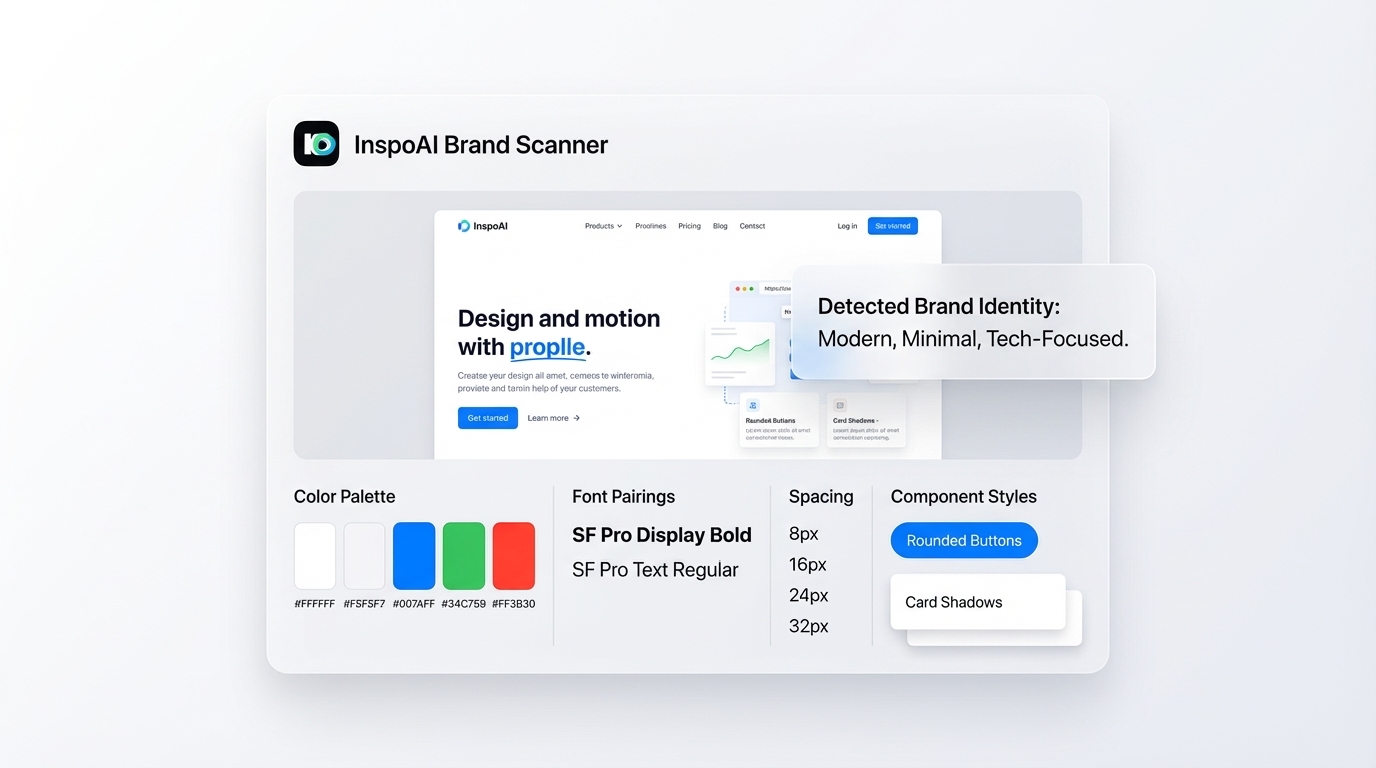Select the #007AFF blue color swatch

pyautogui.click(x=414, y=555)
